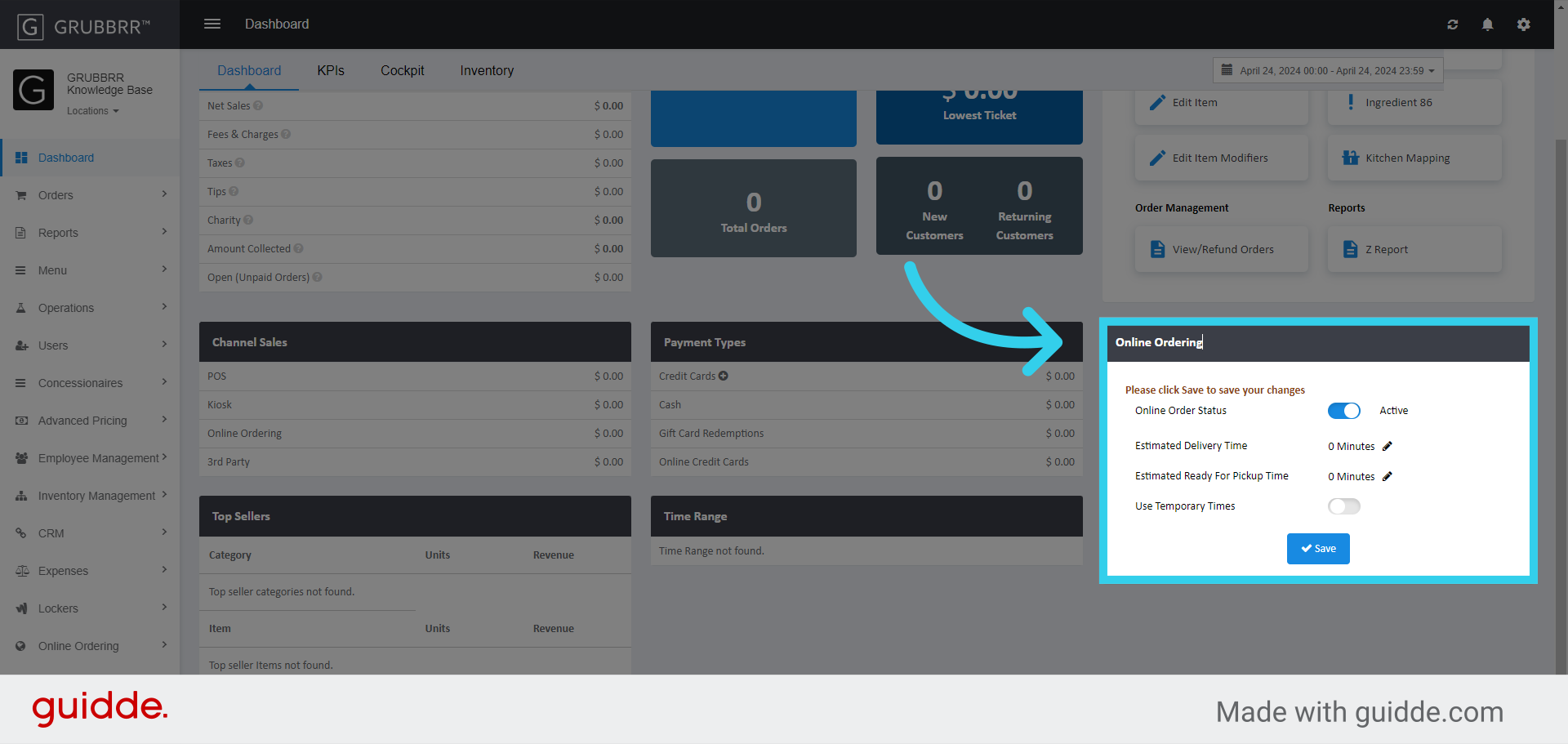Click the help icon next to Amount Collected

[x=298, y=248]
